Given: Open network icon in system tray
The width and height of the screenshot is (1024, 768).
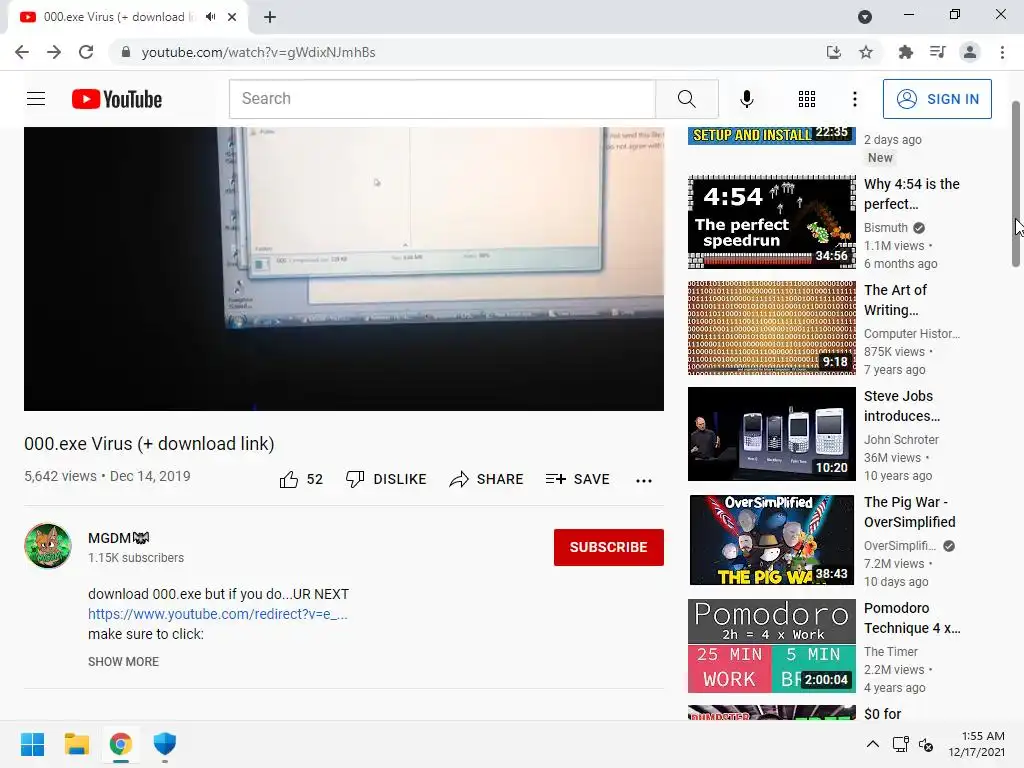Looking at the screenshot, I should (901, 744).
